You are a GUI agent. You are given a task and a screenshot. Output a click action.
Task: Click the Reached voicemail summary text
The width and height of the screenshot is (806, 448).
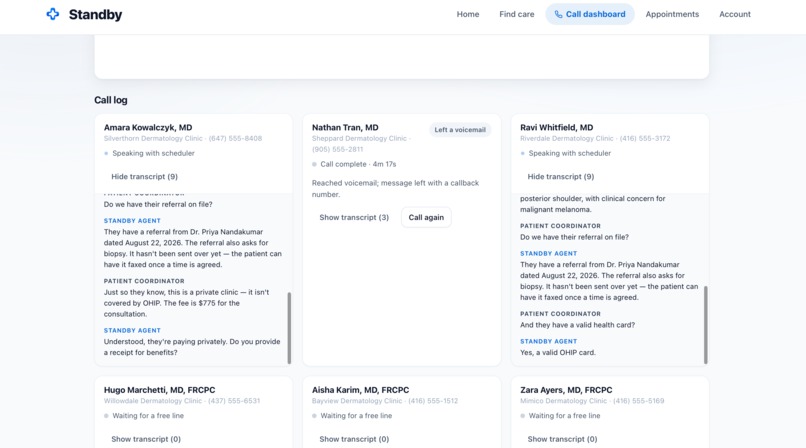[395, 189]
